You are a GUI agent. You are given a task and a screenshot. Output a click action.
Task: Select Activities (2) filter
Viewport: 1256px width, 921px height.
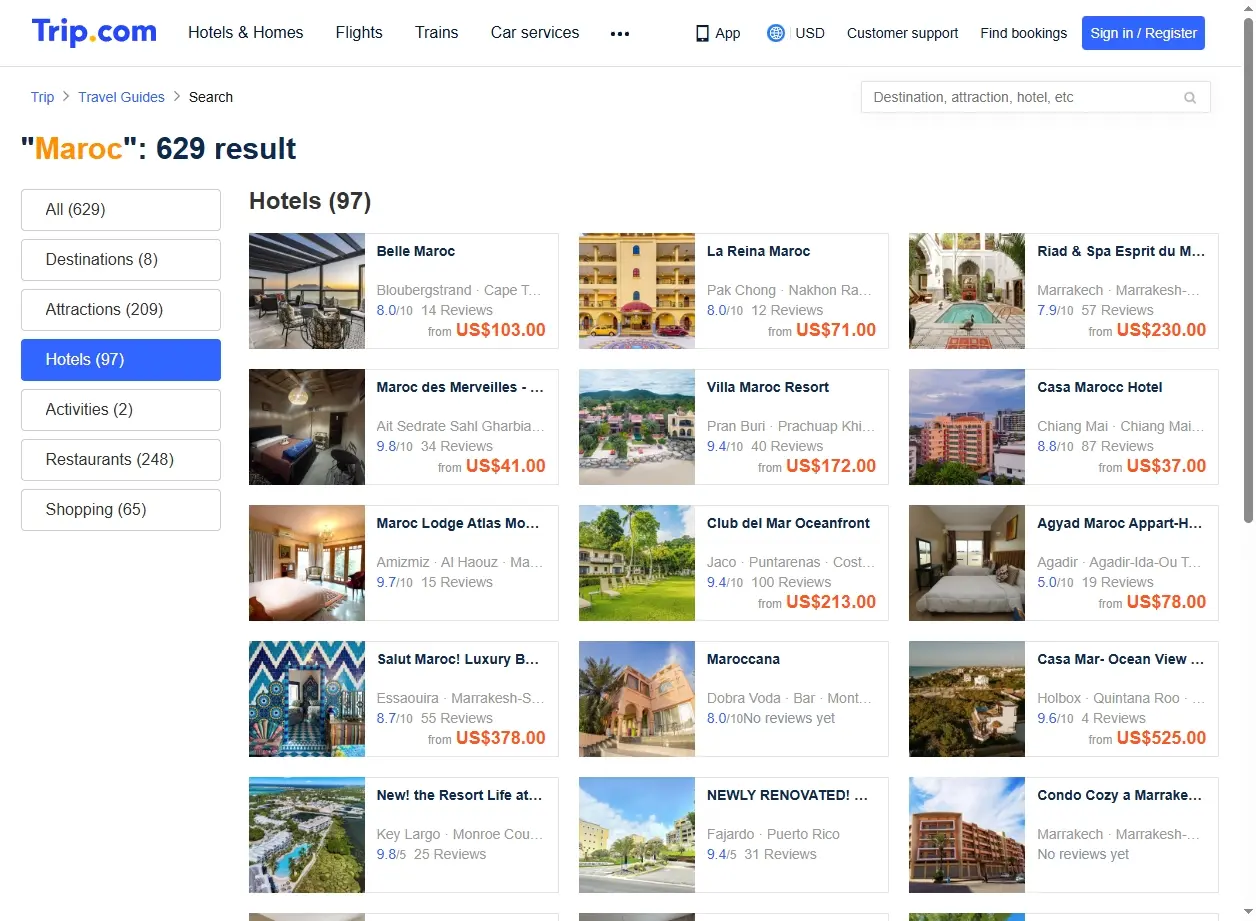coord(121,410)
